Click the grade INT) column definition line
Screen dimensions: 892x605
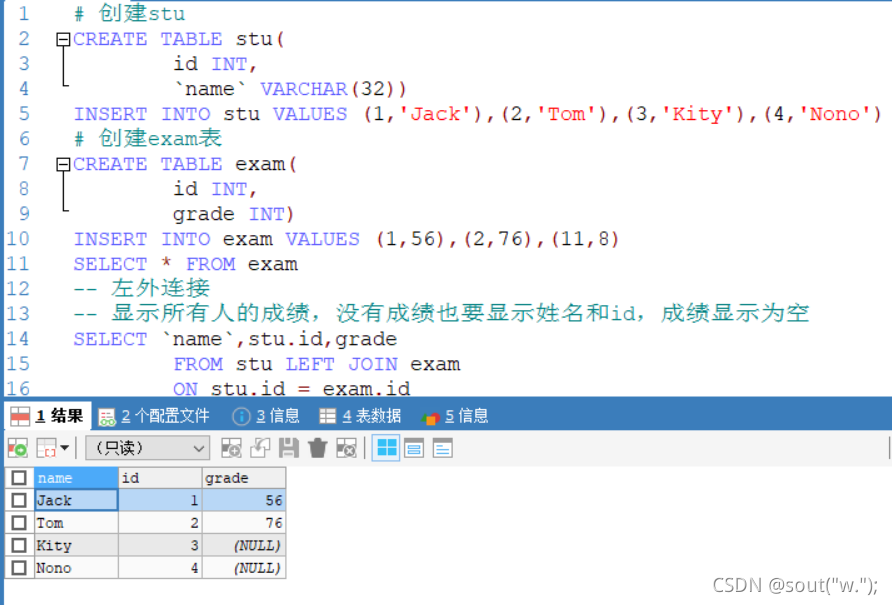coord(233,214)
